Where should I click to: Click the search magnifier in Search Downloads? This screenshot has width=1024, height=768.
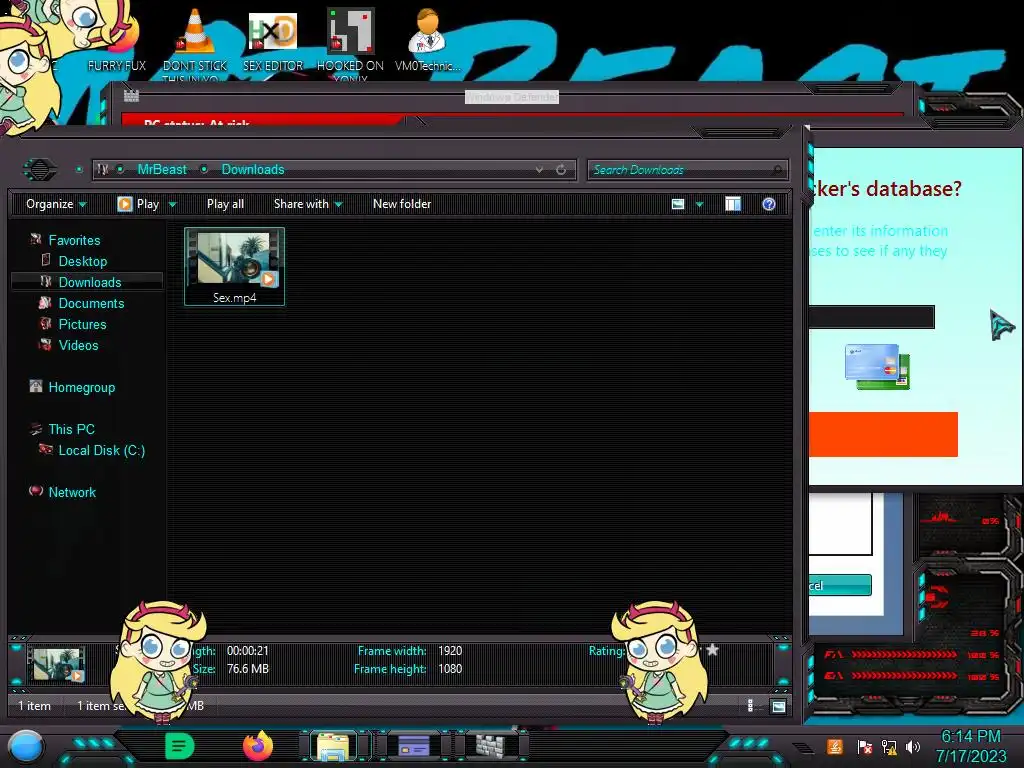(776, 170)
